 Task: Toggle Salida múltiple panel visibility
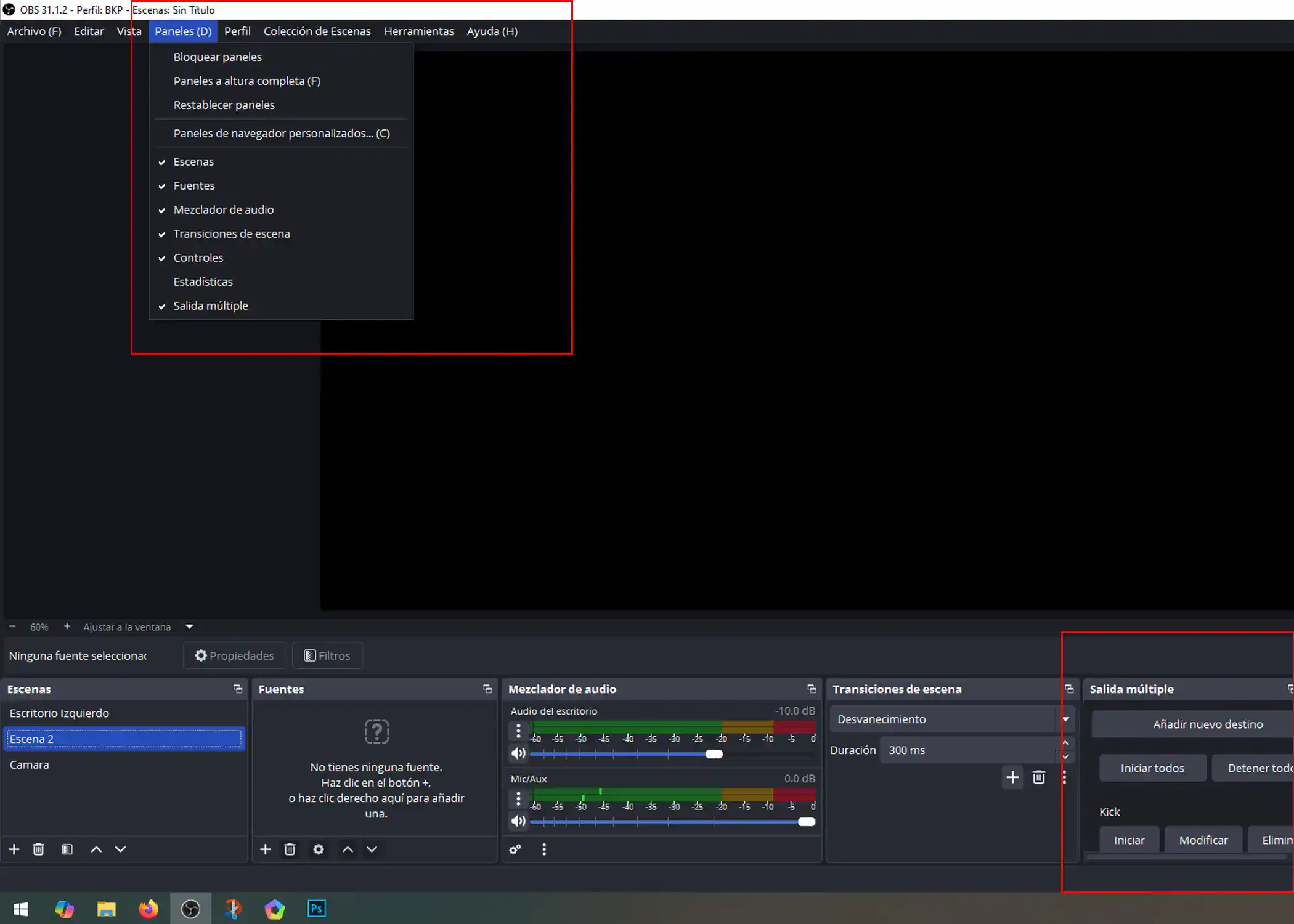tap(210, 306)
